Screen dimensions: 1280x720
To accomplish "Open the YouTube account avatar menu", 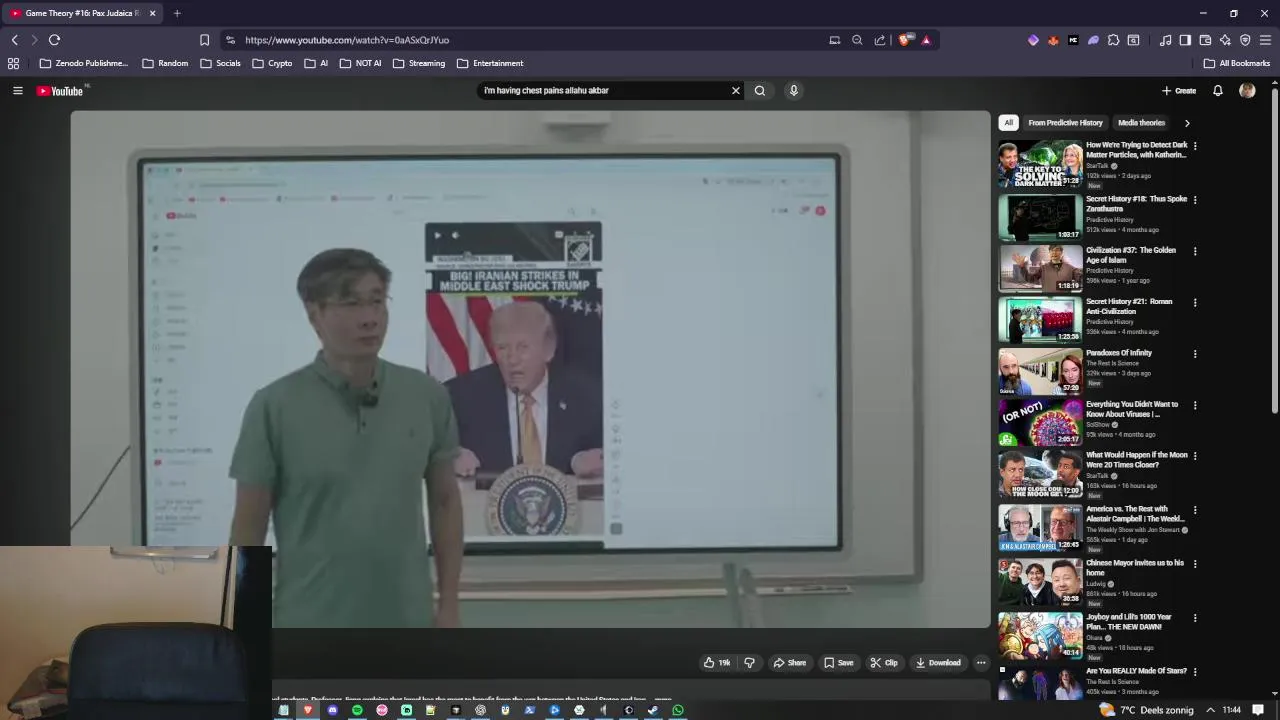I will tap(1247, 91).
